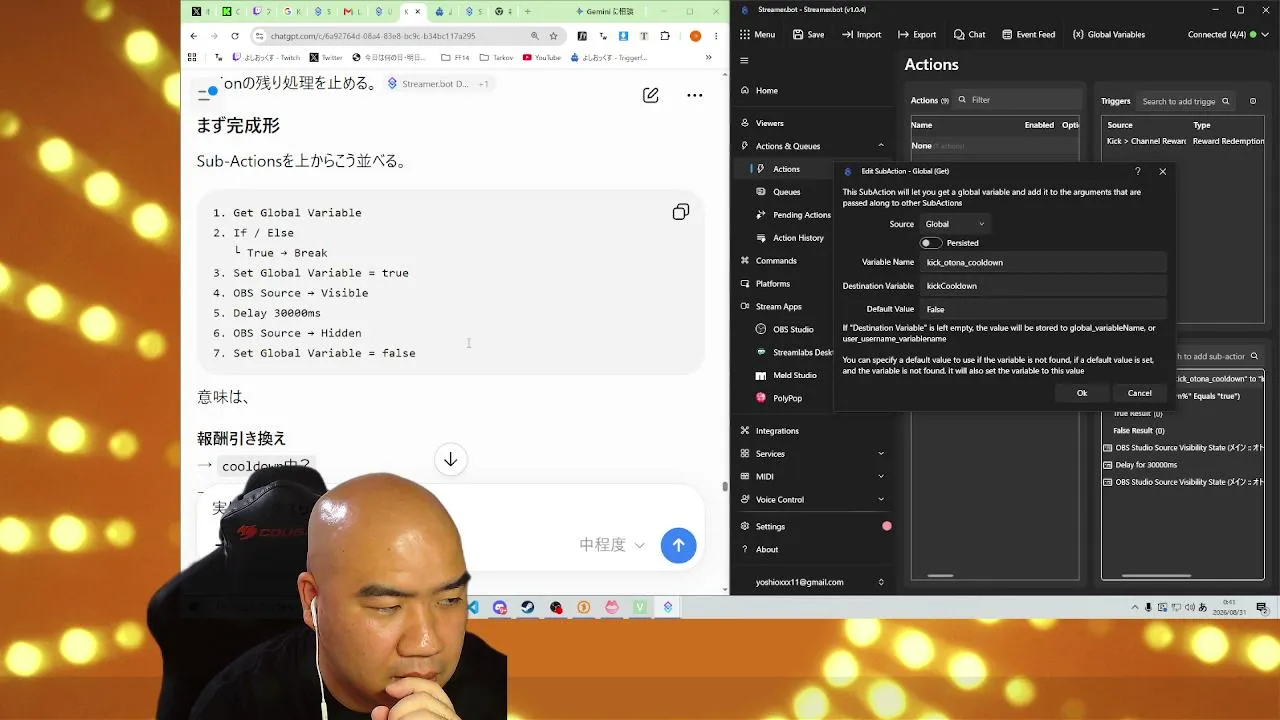Open the 中程度 model effort dropdown
This screenshot has height=720, width=1280.
click(612, 545)
